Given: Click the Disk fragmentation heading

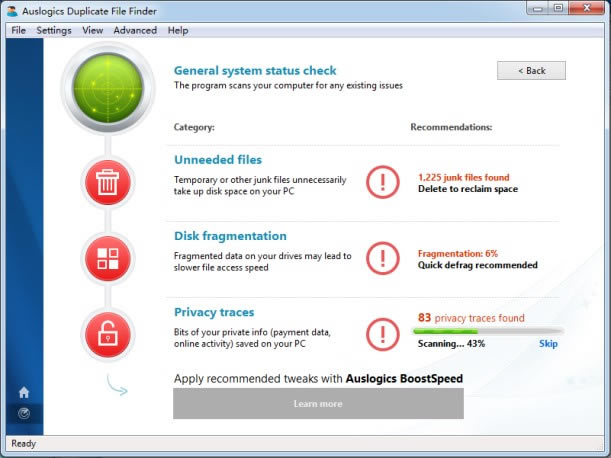Looking at the screenshot, I should click(230, 236).
